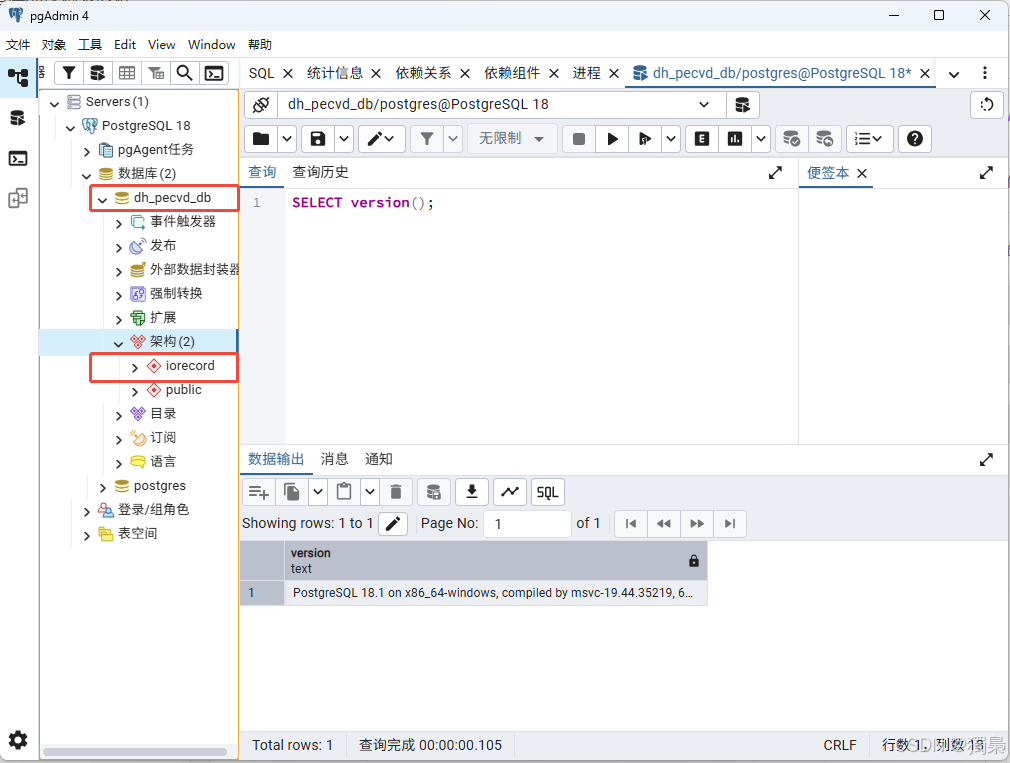1010x763 pixels.
Task: Toggle connection status icon beside connection name
Action: [x=261, y=105]
